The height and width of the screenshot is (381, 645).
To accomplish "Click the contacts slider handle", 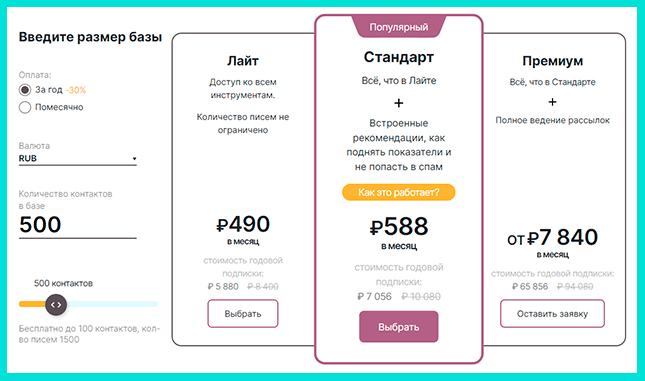I will tap(56, 304).
